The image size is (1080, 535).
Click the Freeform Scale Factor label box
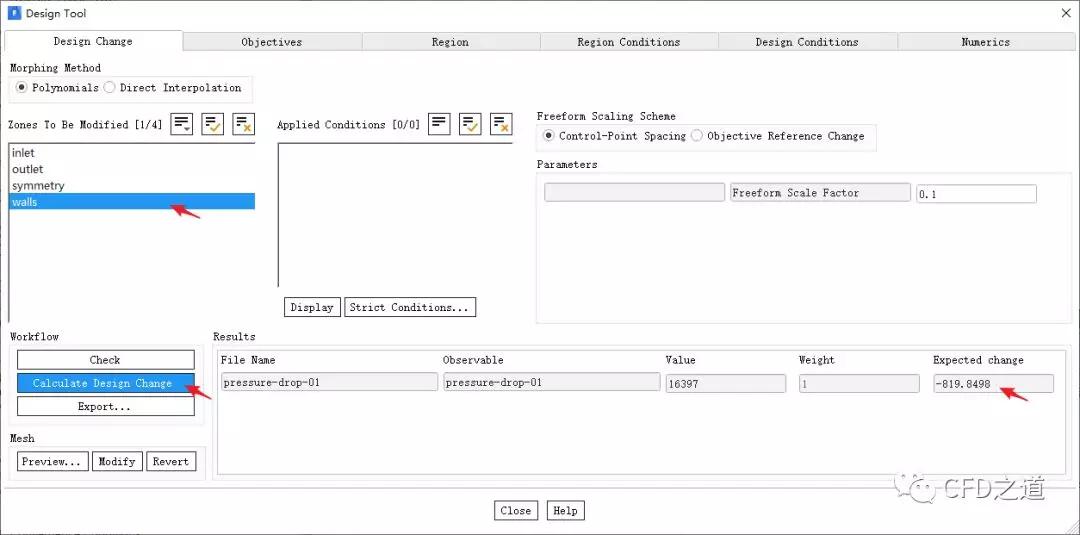tap(820, 193)
